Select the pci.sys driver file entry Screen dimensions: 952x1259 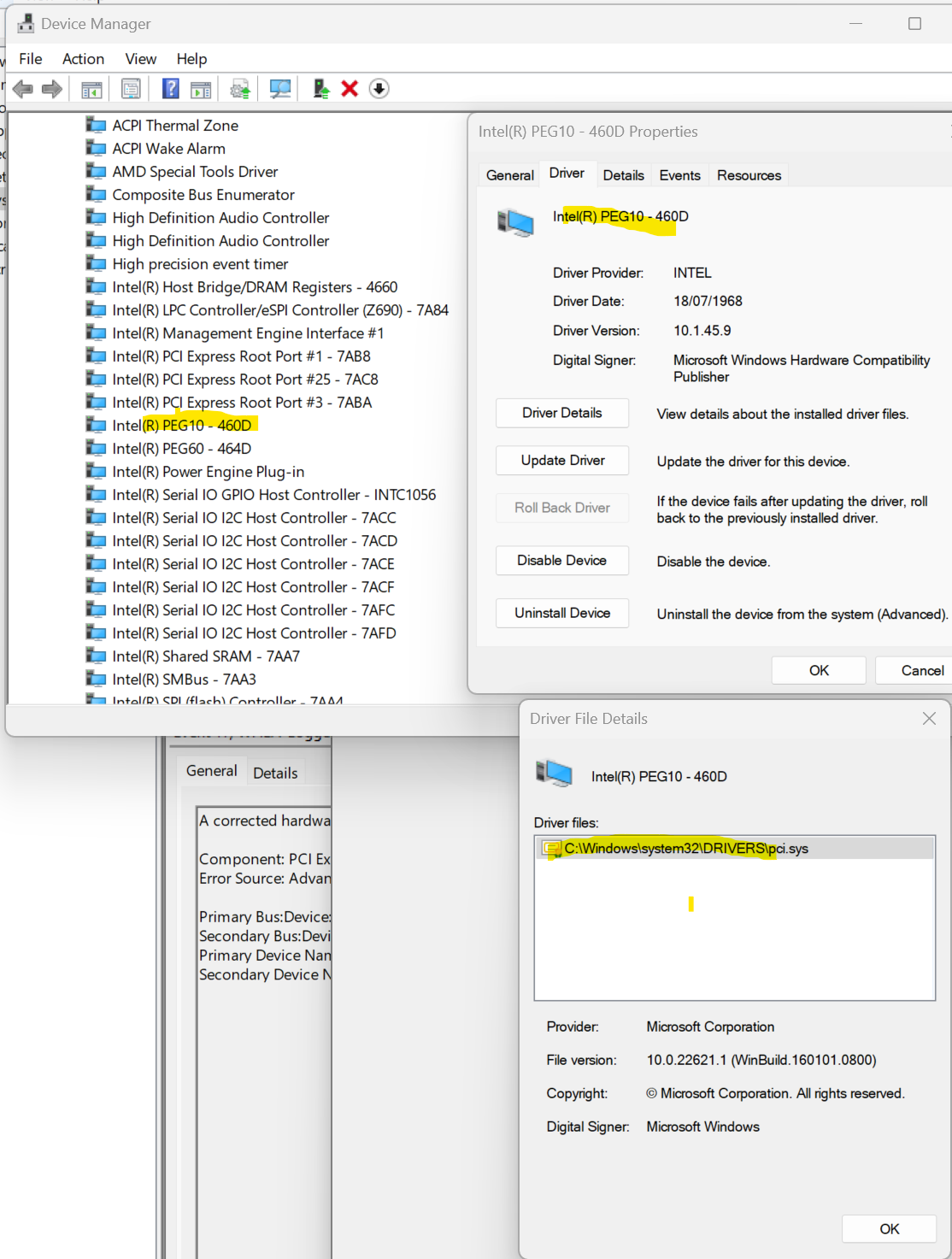[x=685, y=849]
